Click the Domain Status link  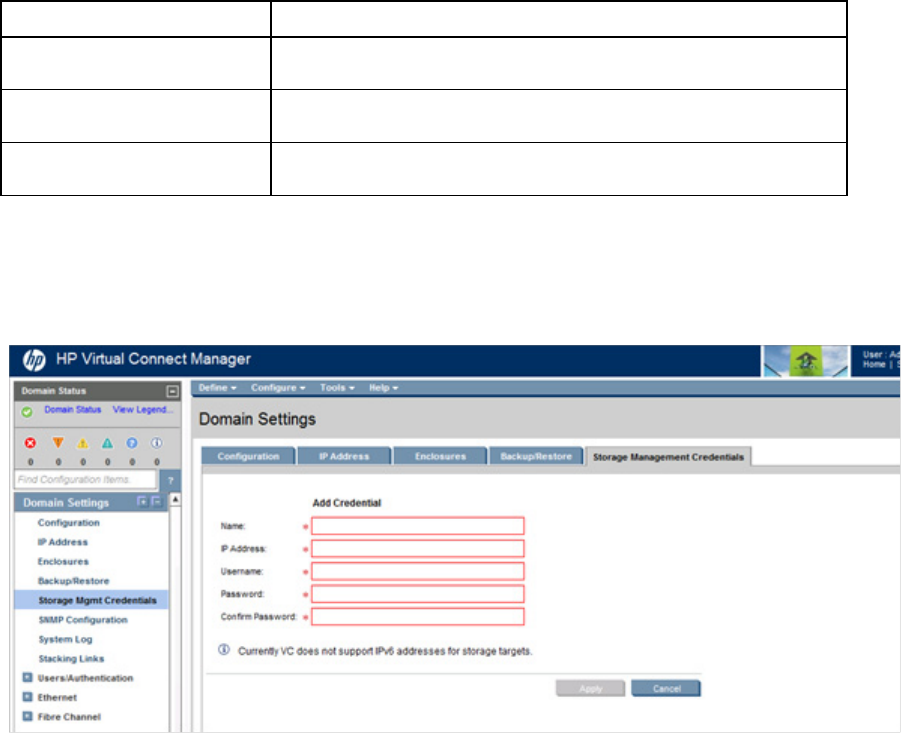(x=73, y=409)
